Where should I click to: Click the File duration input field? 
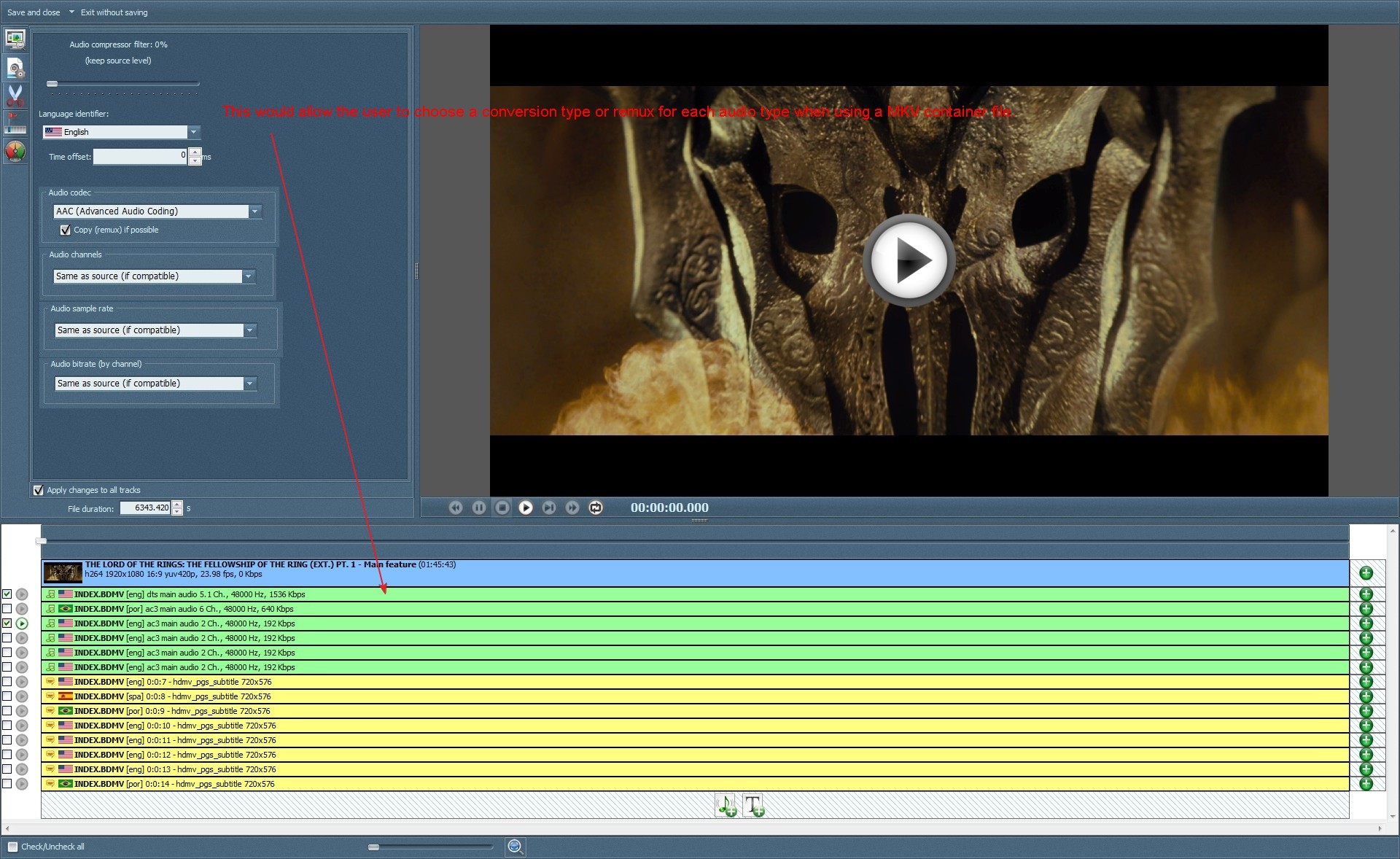pyautogui.click(x=145, y=508)
